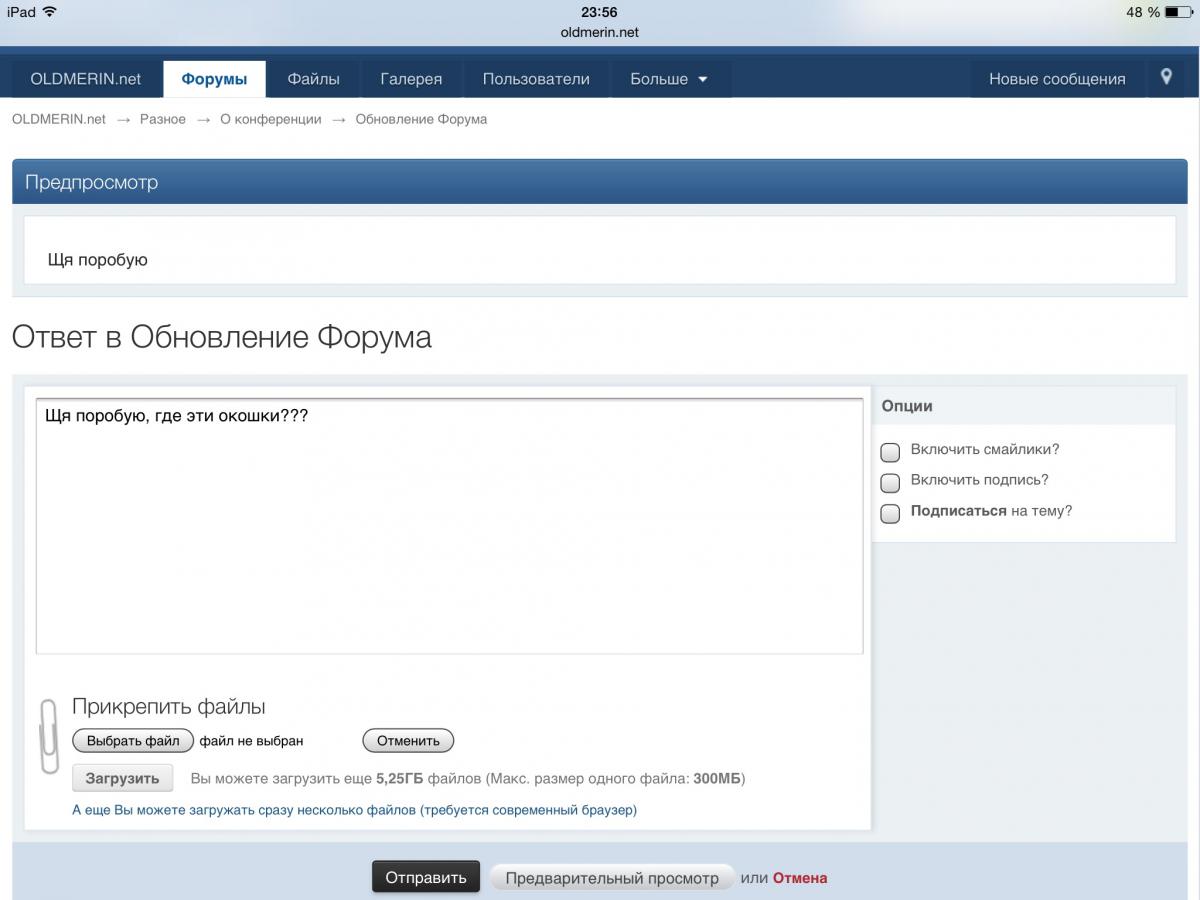The image size is (1200, 900).
Task: Click the Отменить file button
Action: [x=408, y=741]
